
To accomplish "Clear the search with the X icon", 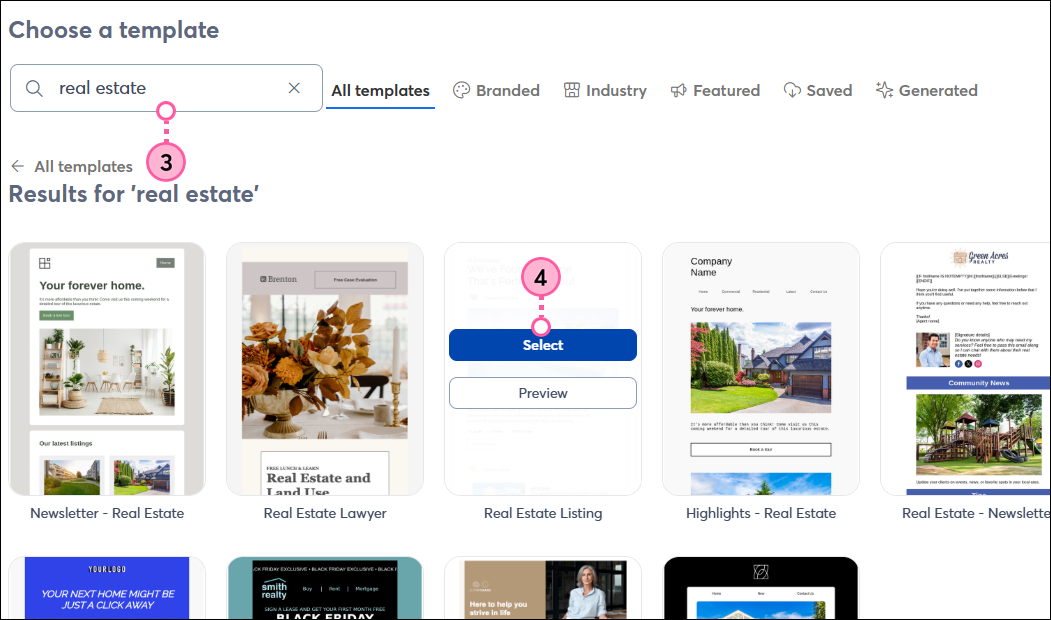I will pyautogui.click(x=294, y=88).
